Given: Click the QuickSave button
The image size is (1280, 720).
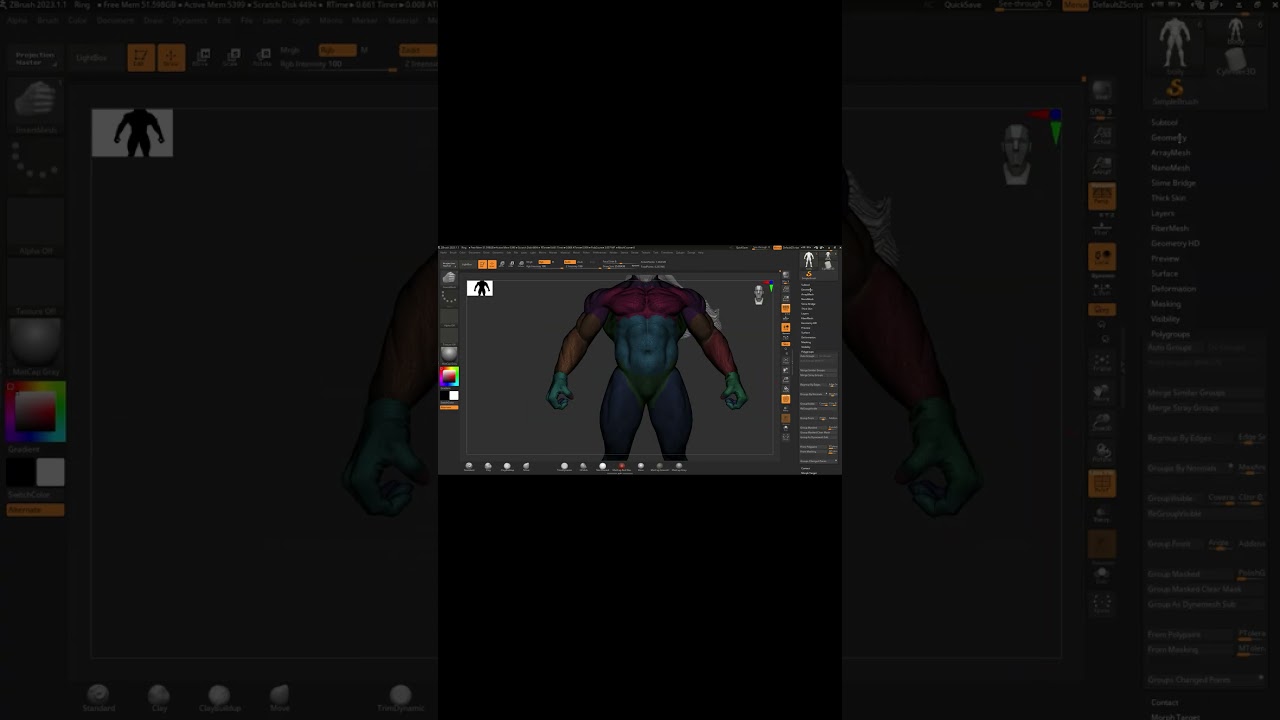Looking at the screenshot, I should click(x=962, y=5).
